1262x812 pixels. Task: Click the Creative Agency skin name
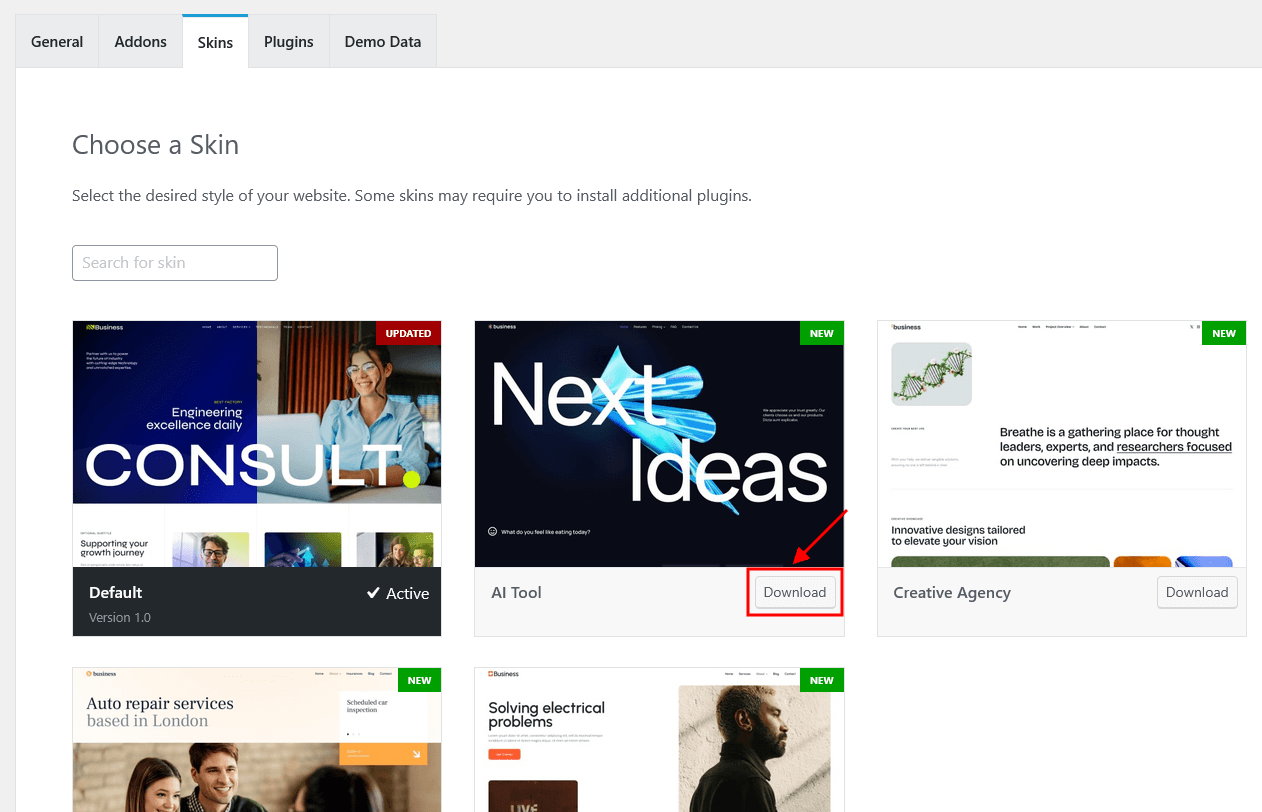(x=951, y=593)
